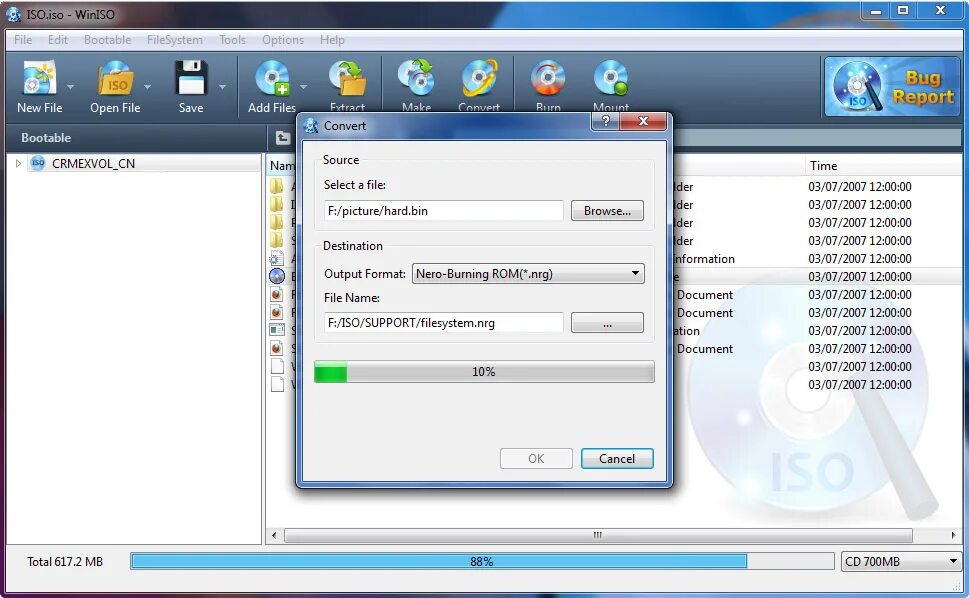Open the Save dropdown arrow
969x598 pixels.
[222, 86]
